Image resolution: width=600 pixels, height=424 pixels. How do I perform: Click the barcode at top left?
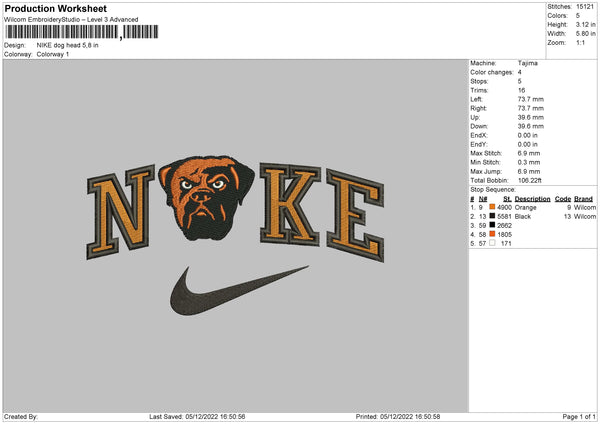coord(82,32)
